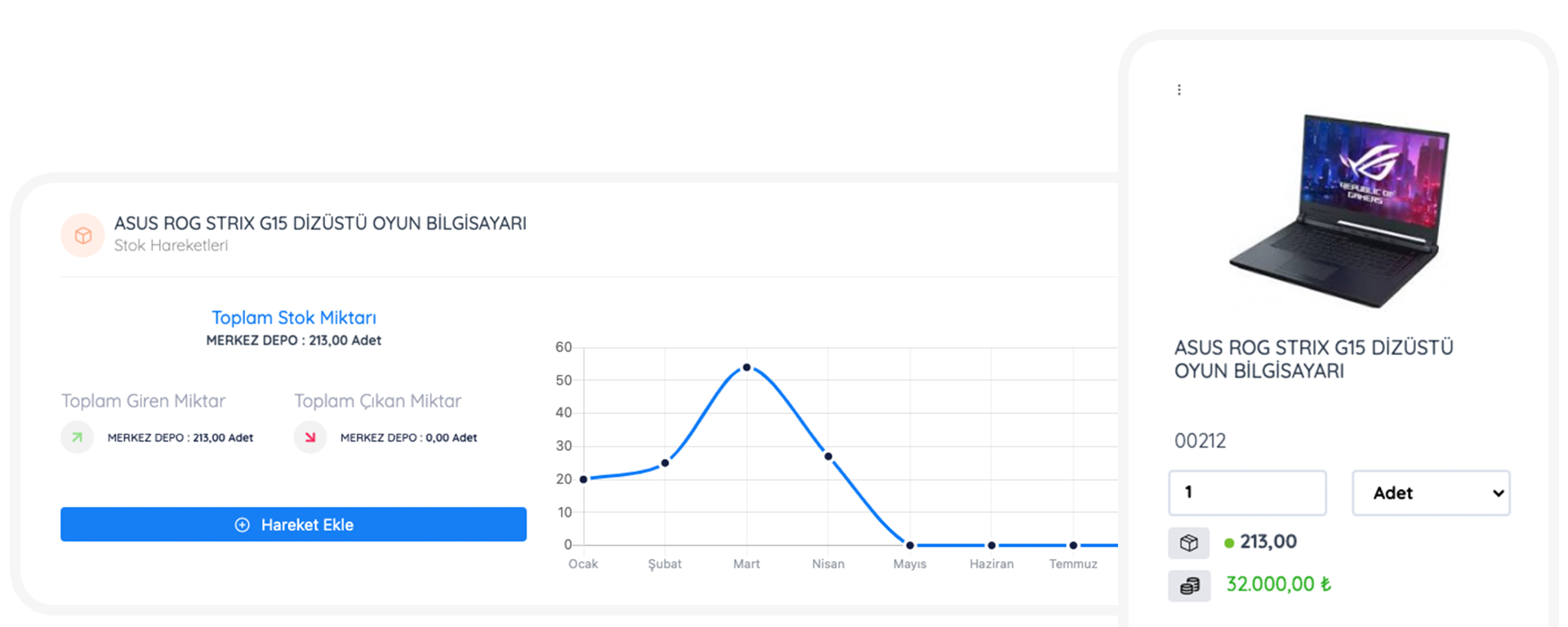Select the Mart data point on chart

(x=746, y=367)
